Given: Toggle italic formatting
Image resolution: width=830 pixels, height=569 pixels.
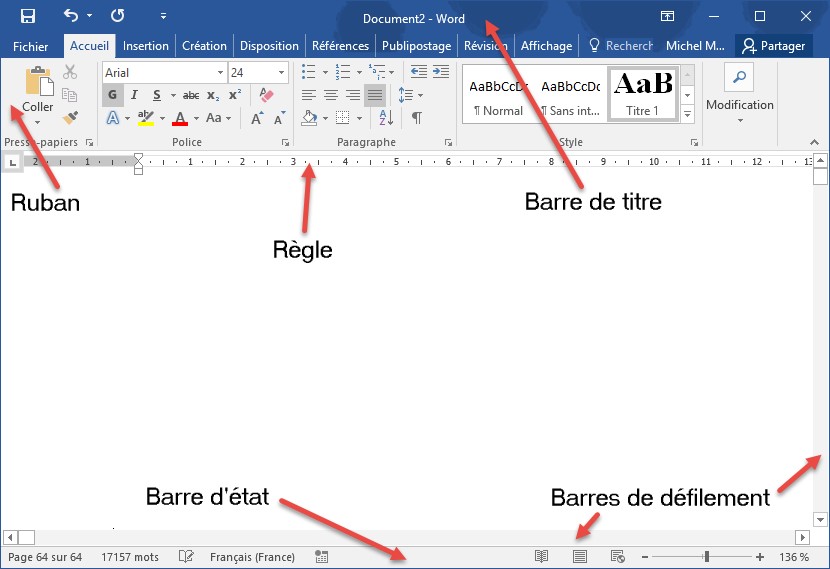Looking at the screenshot, I should tap(134, 95).
